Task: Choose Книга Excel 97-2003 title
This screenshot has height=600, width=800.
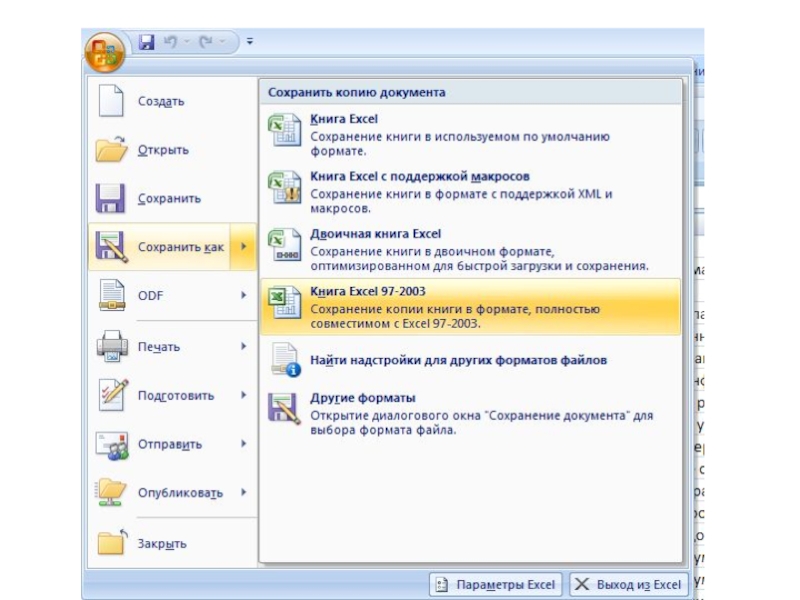Action: tap(368, 291)
